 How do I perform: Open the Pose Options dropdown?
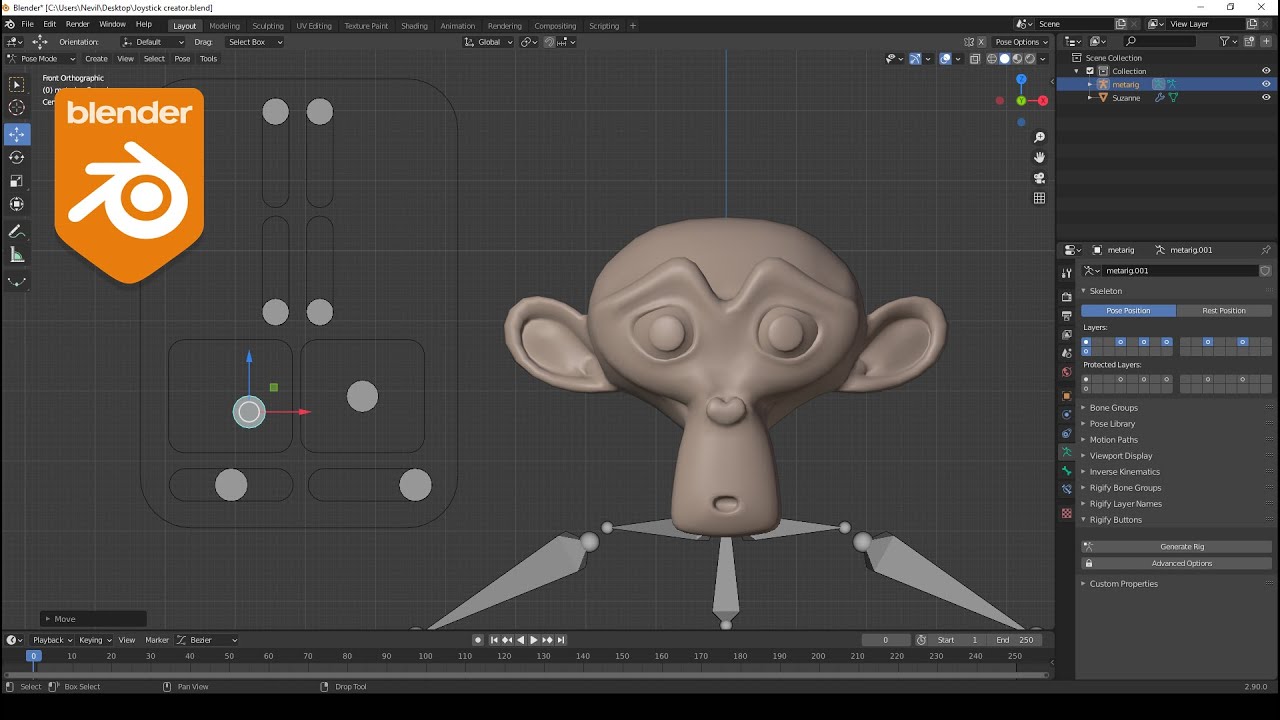tap(1021, 42)
